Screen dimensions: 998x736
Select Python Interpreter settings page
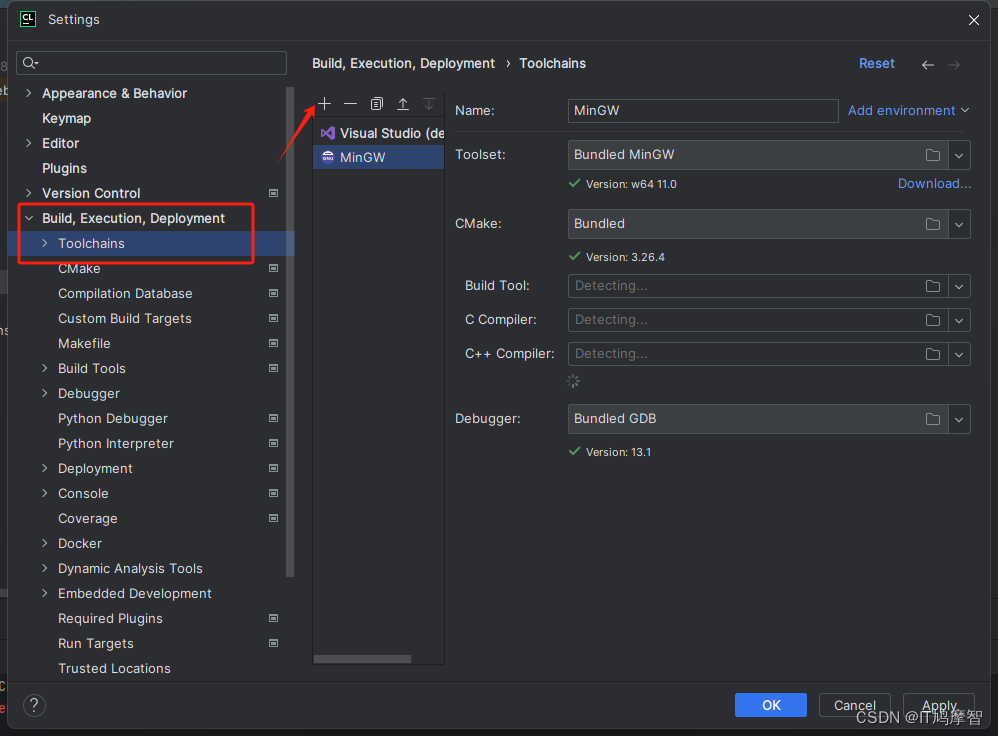(x=116, y=443)
